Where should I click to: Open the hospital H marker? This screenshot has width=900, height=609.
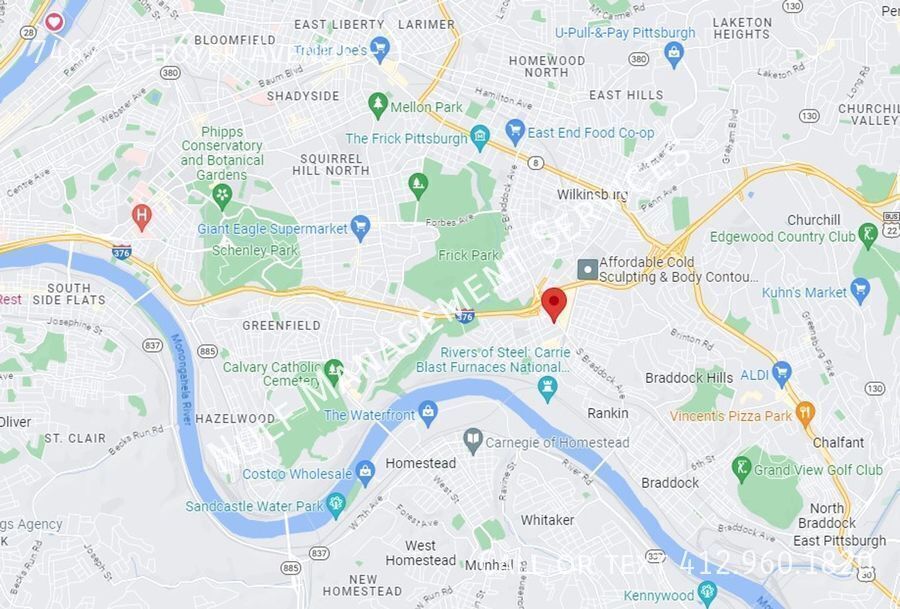pyautogui.click(x=141, y=217)
